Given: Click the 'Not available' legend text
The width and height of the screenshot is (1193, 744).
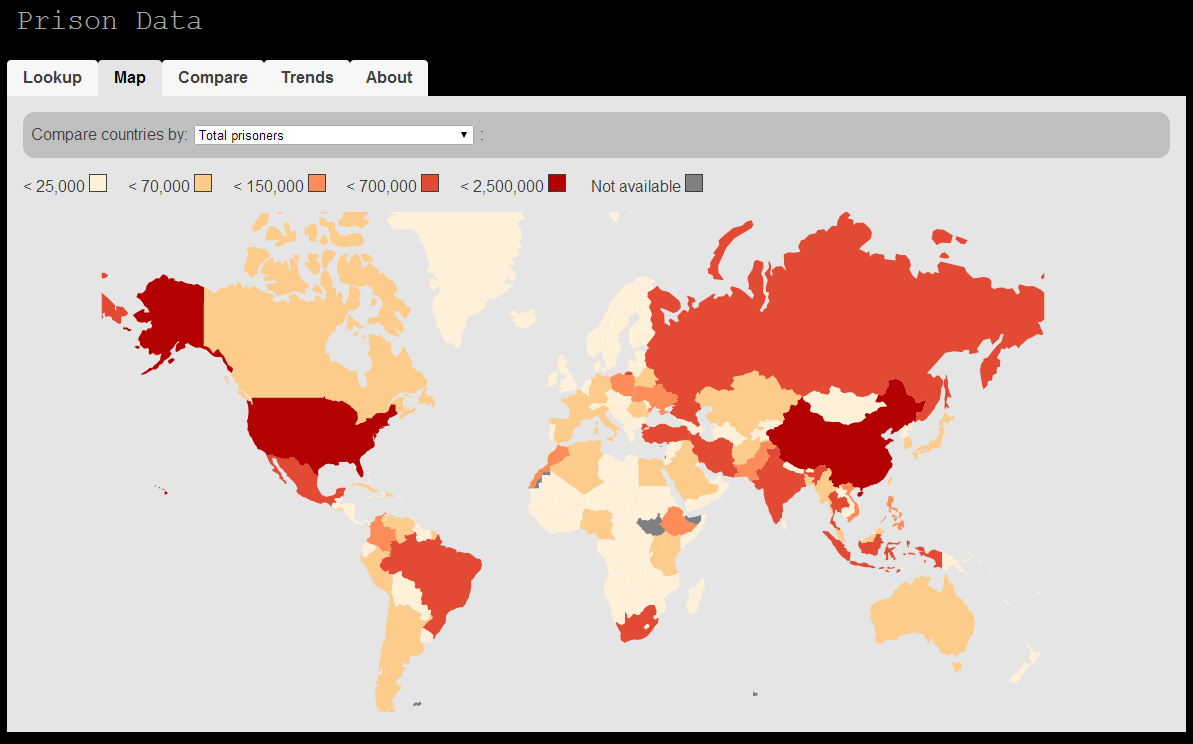Looking at the screenshot, I should click(x=635, y=186).
